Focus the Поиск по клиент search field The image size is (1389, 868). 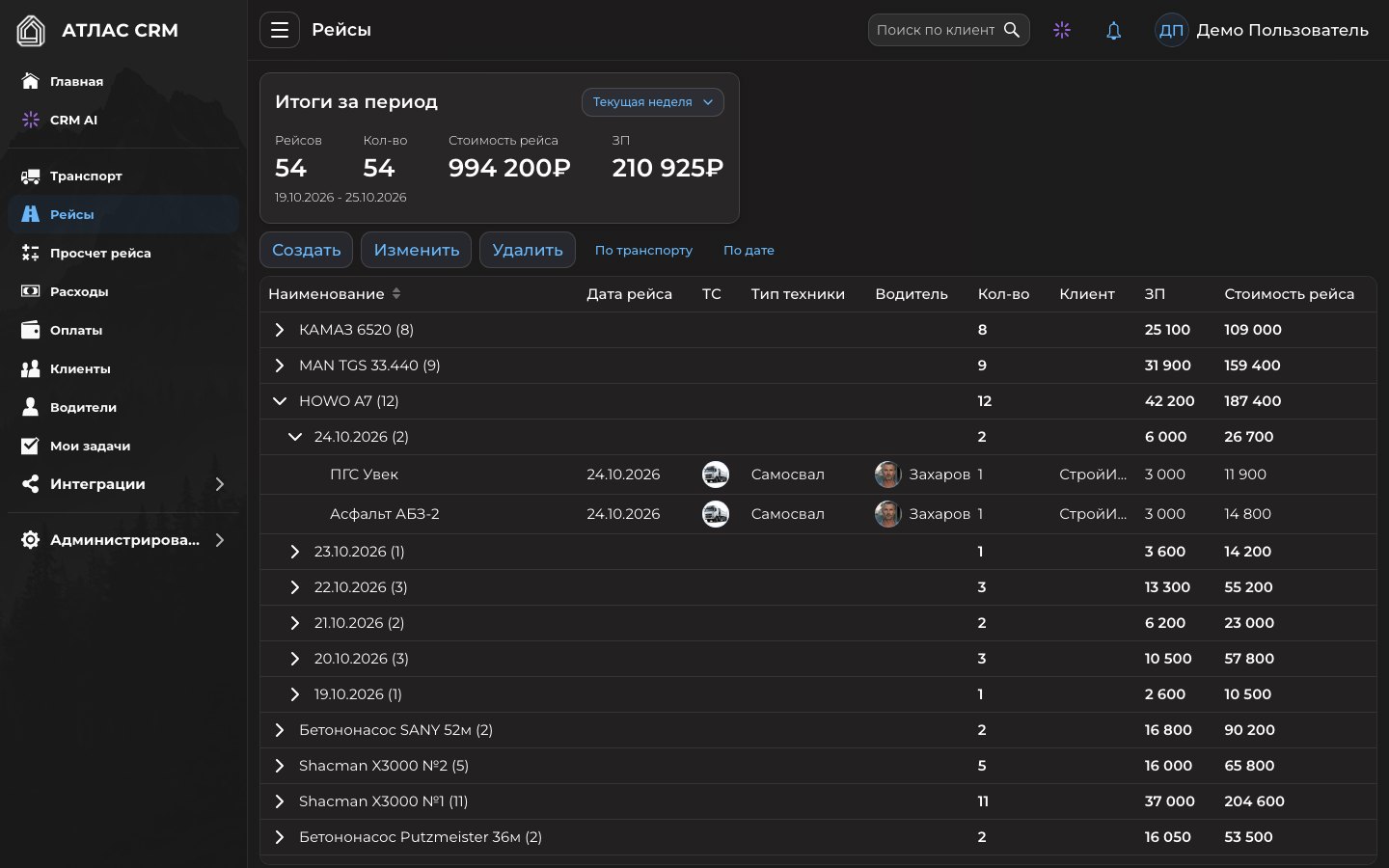936,30
